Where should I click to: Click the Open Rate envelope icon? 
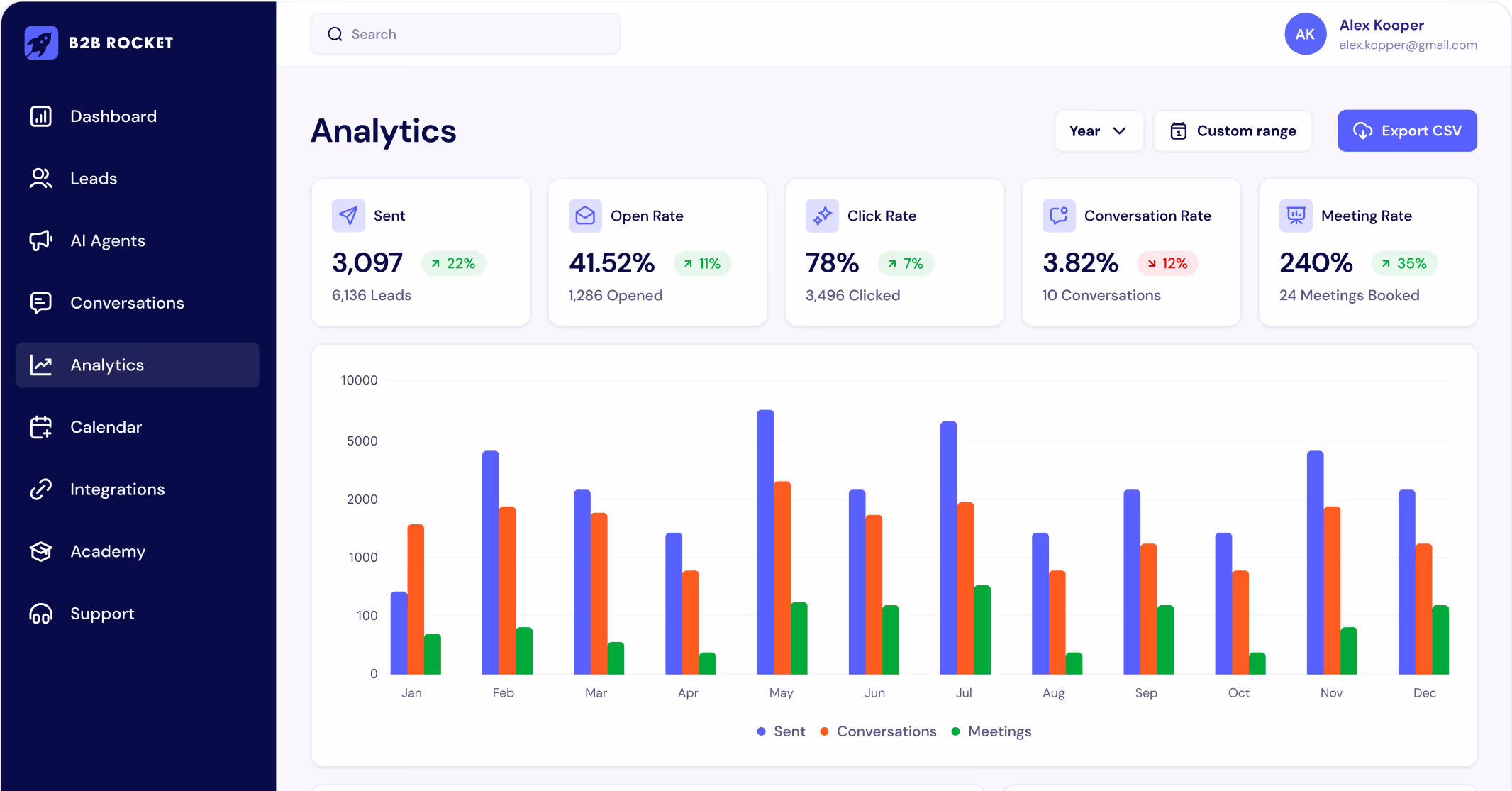click(x=585, y=216)
